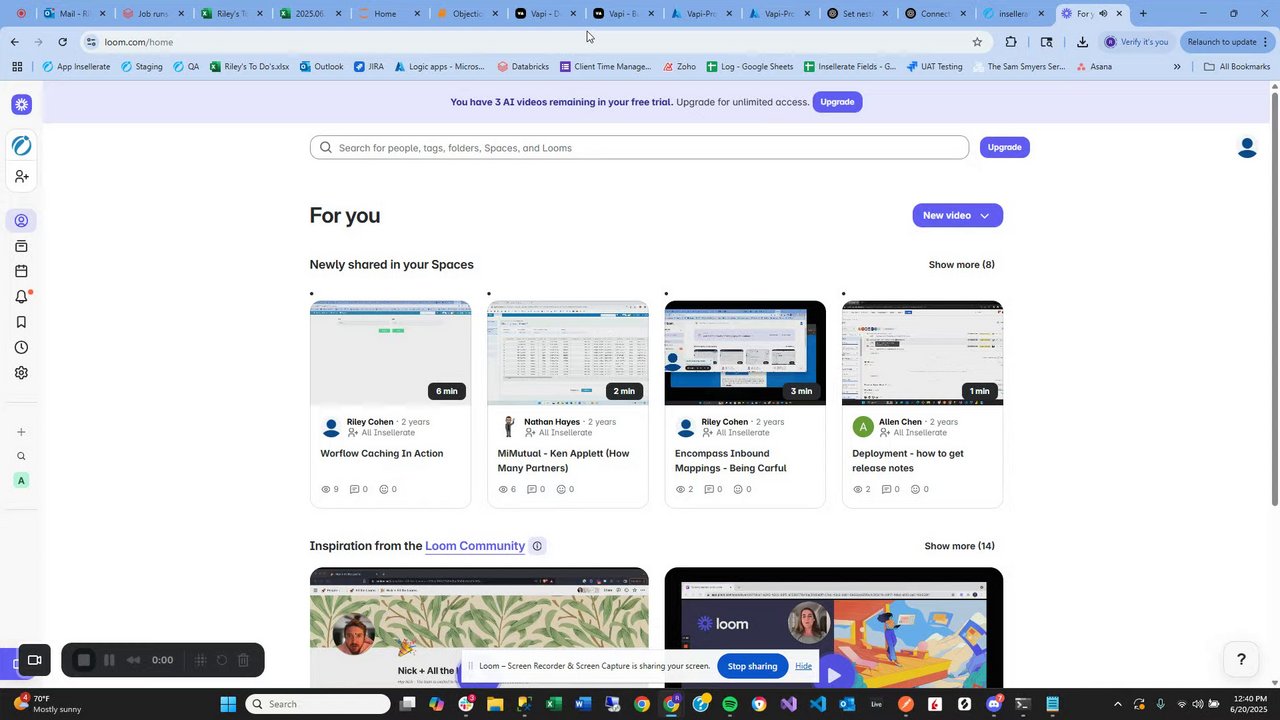
Task: Switch to the Mail browser tab
Action: click(x=73, y=14)
